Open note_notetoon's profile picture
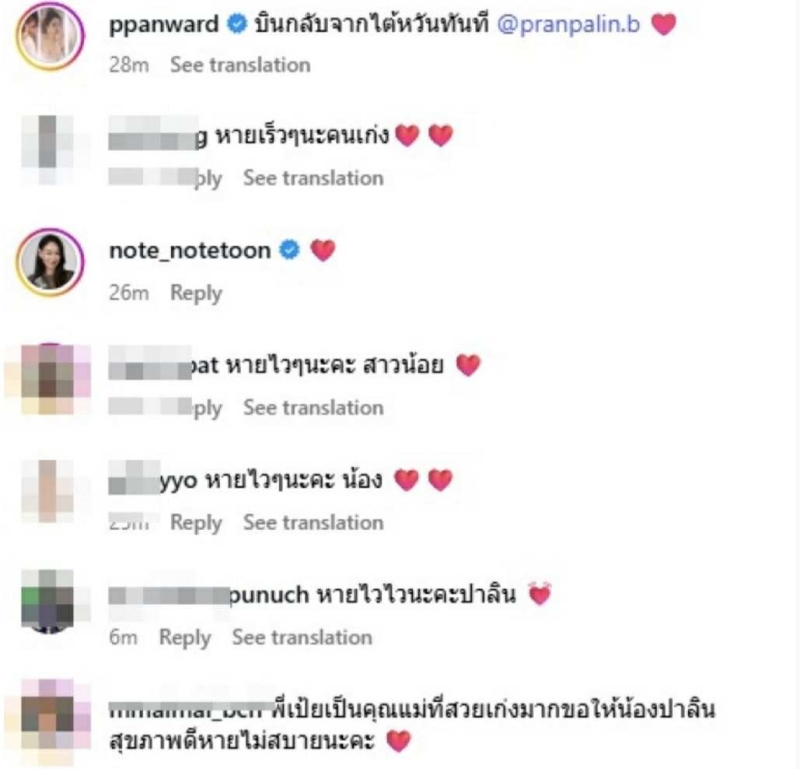The width and height of the screenshot is (800, 769). pyautogui.click(x=50, y=262)
